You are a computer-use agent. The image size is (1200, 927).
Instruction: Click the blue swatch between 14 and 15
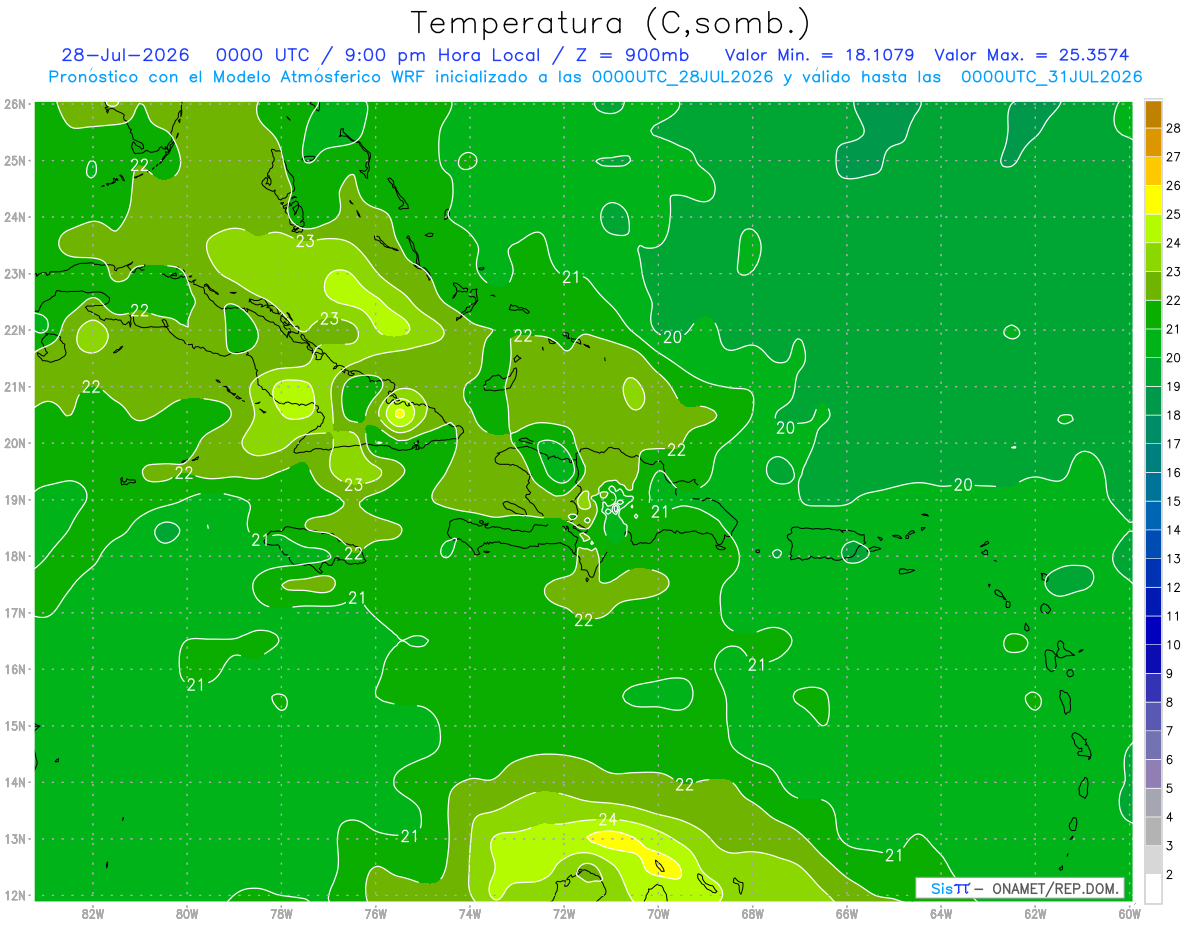point(1153,515)
